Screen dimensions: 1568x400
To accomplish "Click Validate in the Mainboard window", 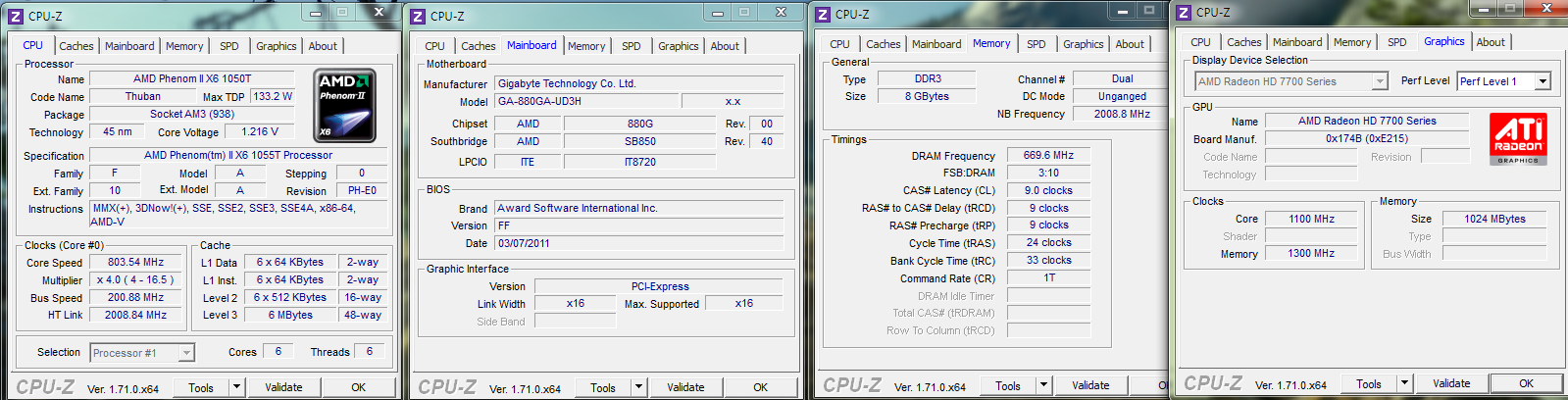I will coord(685,387).
